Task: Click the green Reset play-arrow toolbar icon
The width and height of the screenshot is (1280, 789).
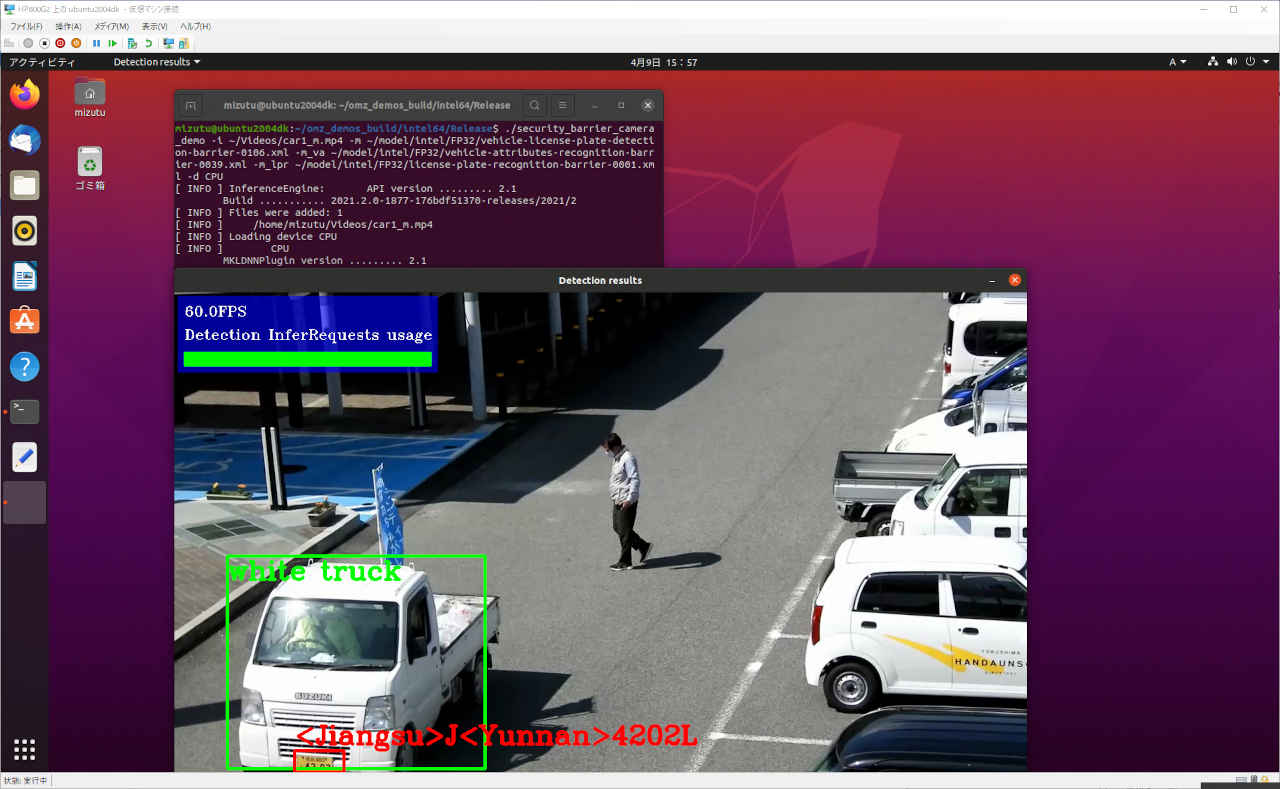Action: pos(113,43)
